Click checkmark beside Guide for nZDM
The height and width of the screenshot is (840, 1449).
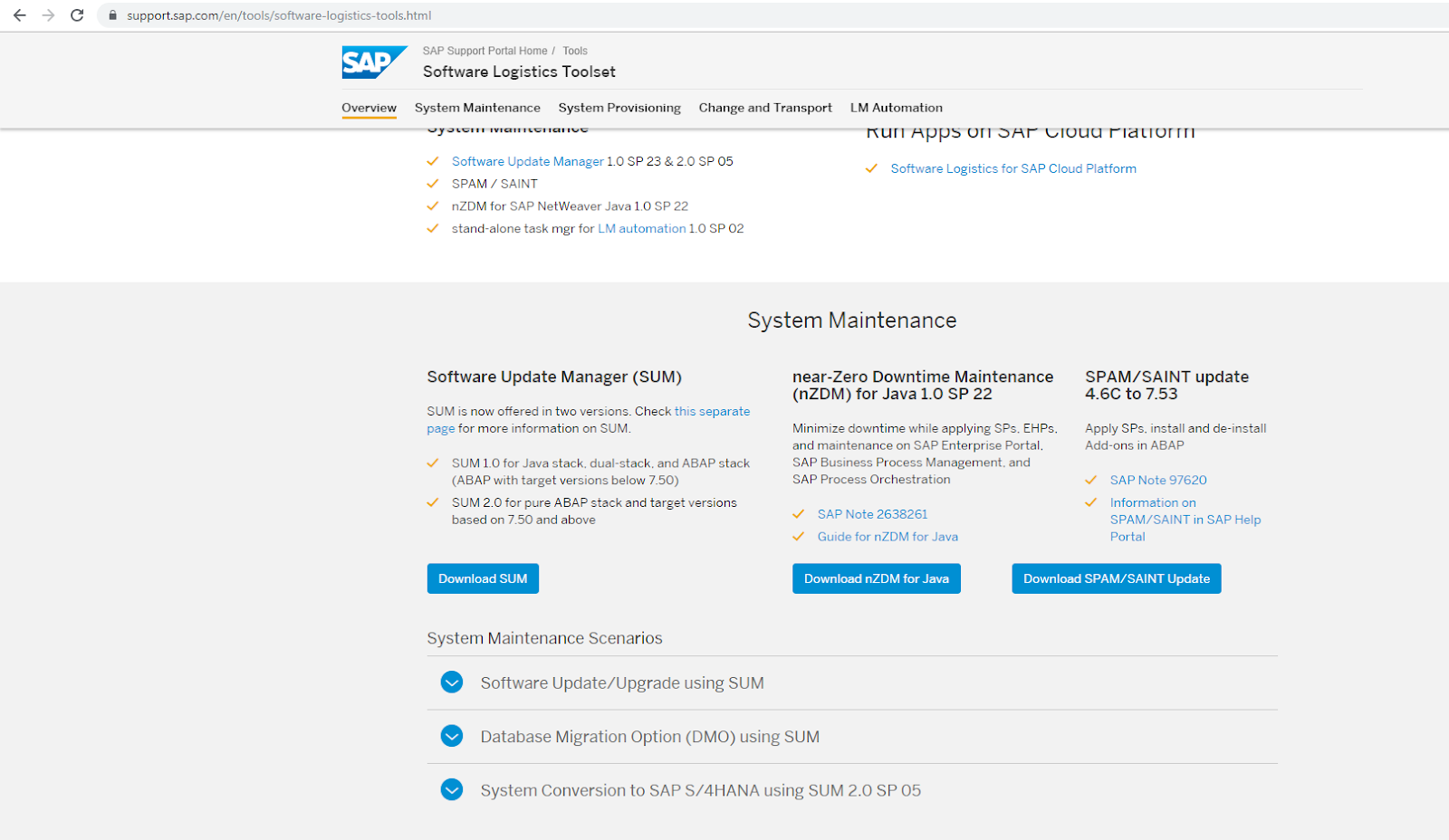(x=799, y=537)
